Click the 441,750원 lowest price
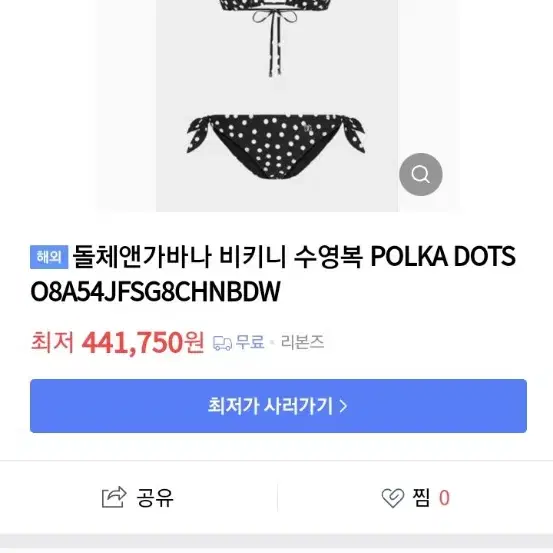The height and width of the screenshot is (553, 553). (143, 342)
